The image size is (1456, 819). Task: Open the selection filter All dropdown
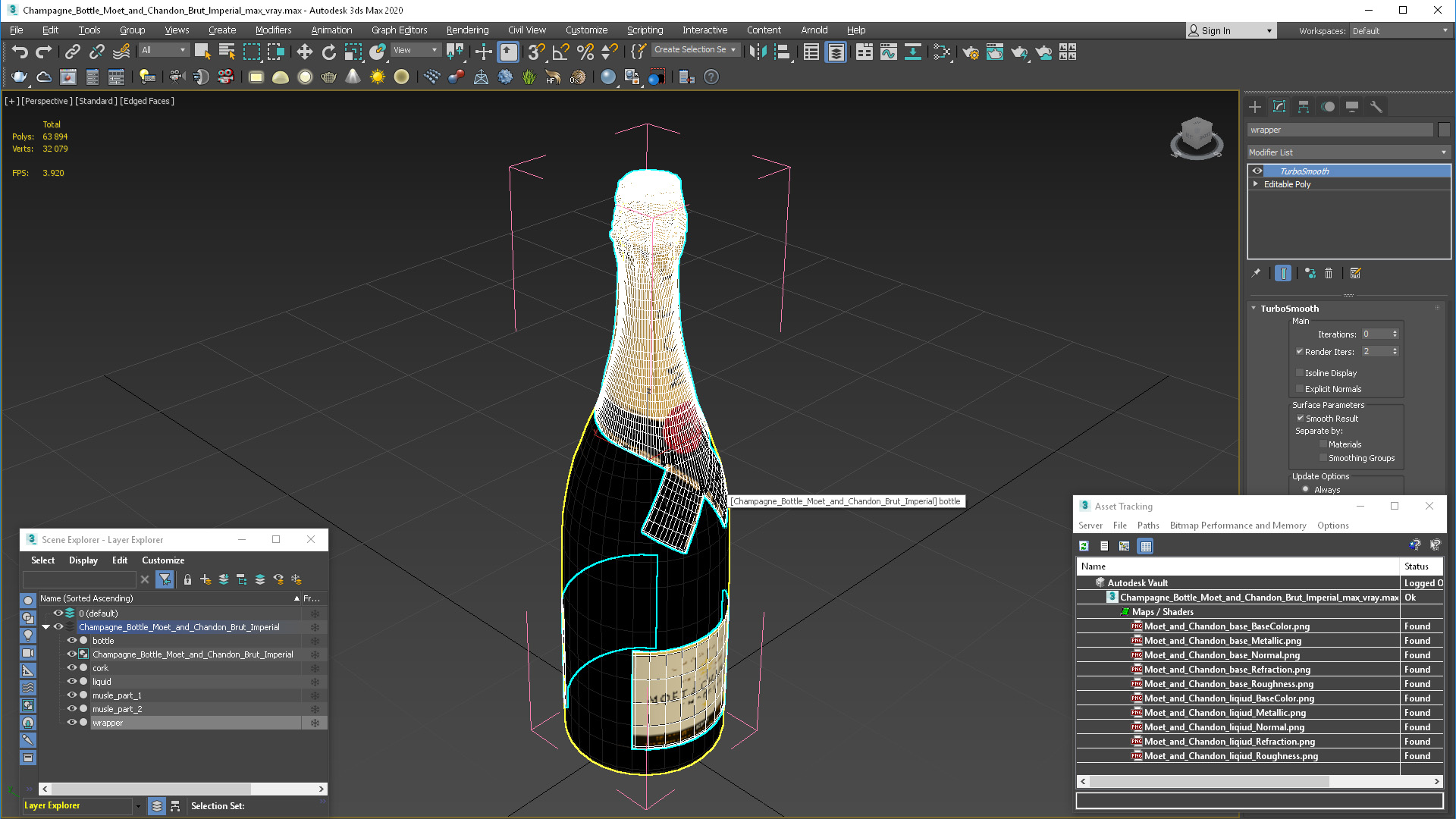164,50
